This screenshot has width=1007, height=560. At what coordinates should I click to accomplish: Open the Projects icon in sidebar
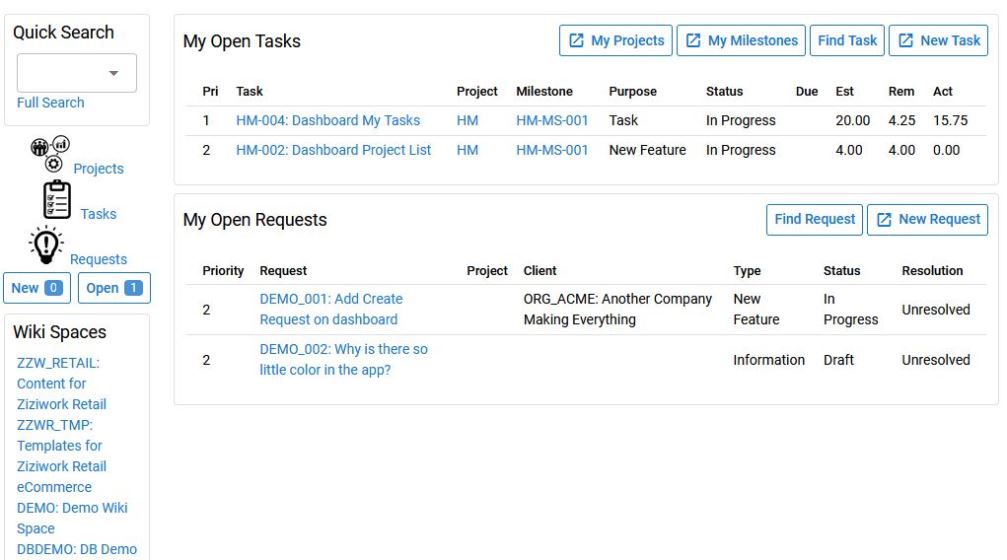point(50,155)
